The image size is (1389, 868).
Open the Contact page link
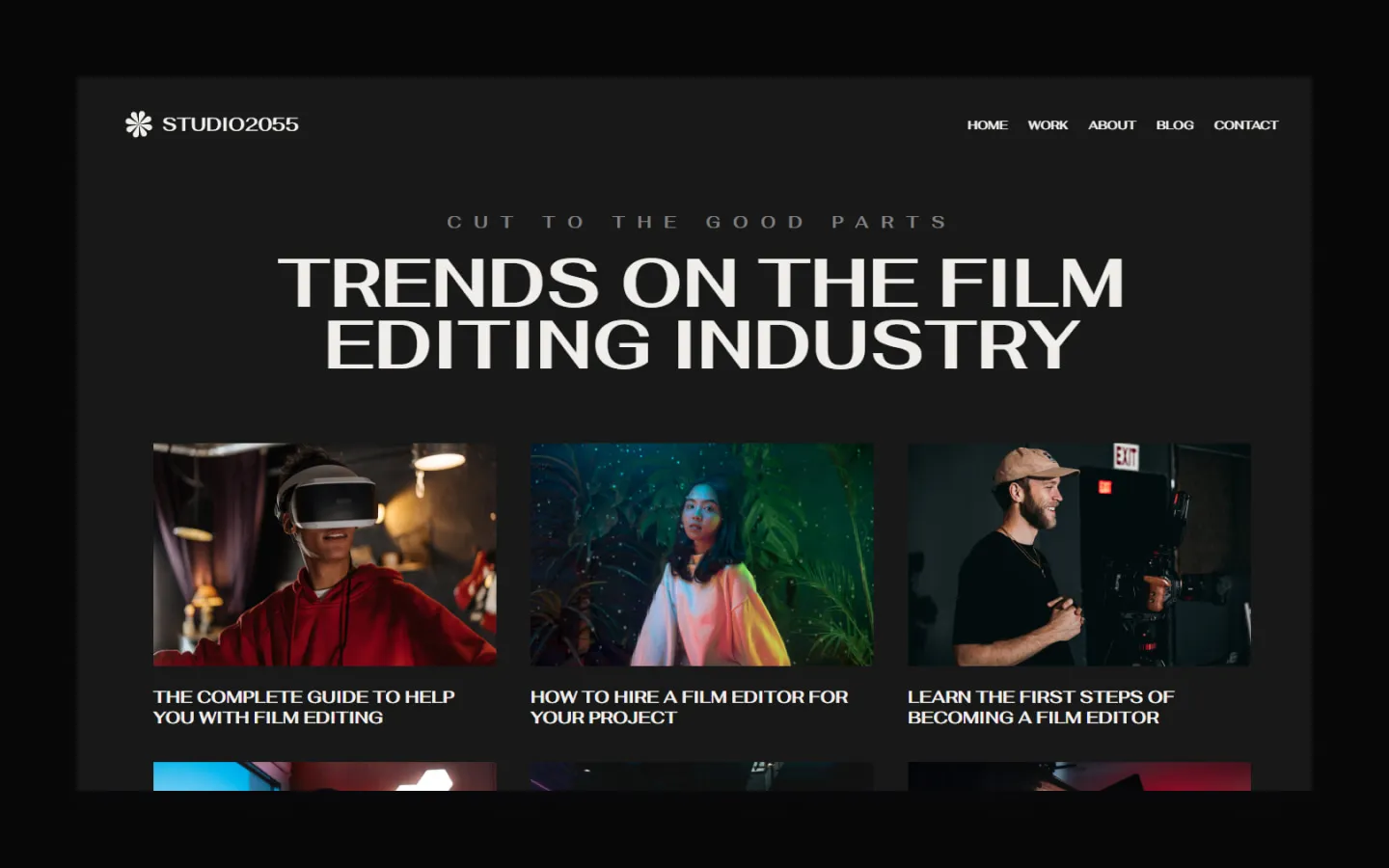1245,125
